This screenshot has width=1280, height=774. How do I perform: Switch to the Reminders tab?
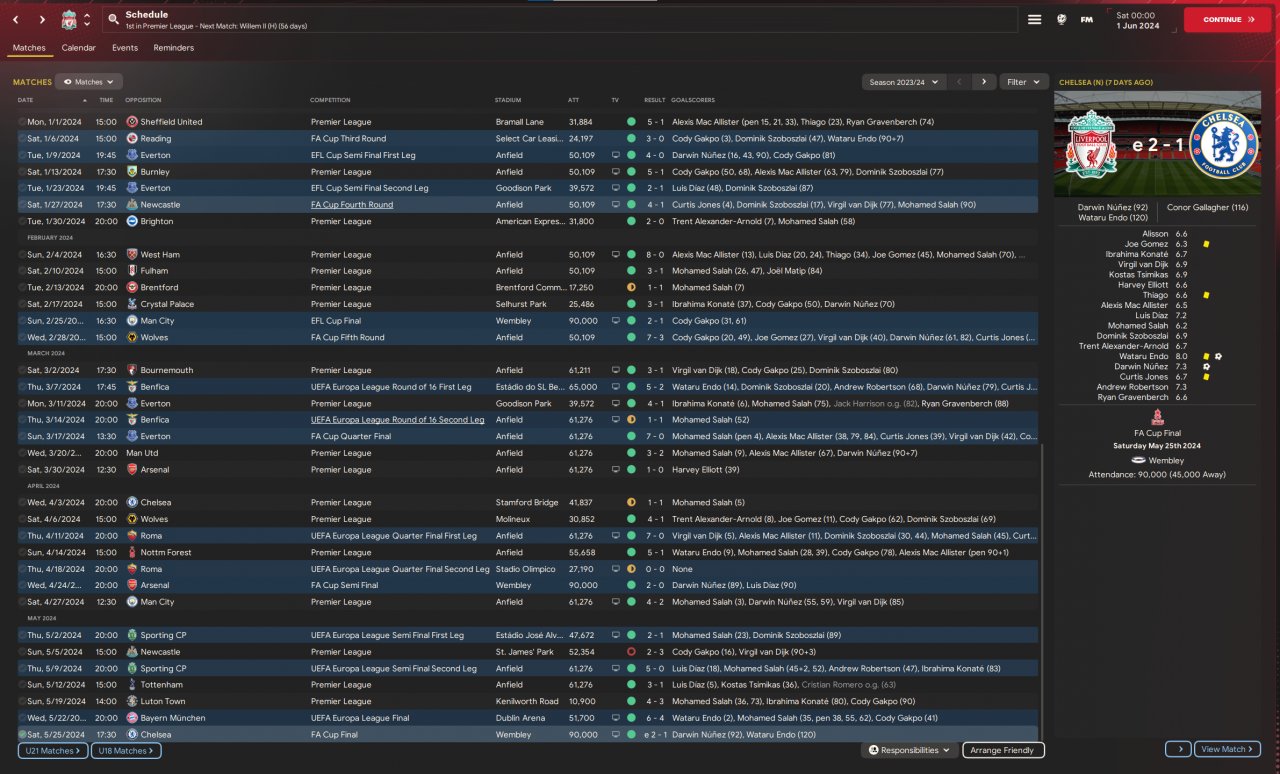(x=174, y=48)
